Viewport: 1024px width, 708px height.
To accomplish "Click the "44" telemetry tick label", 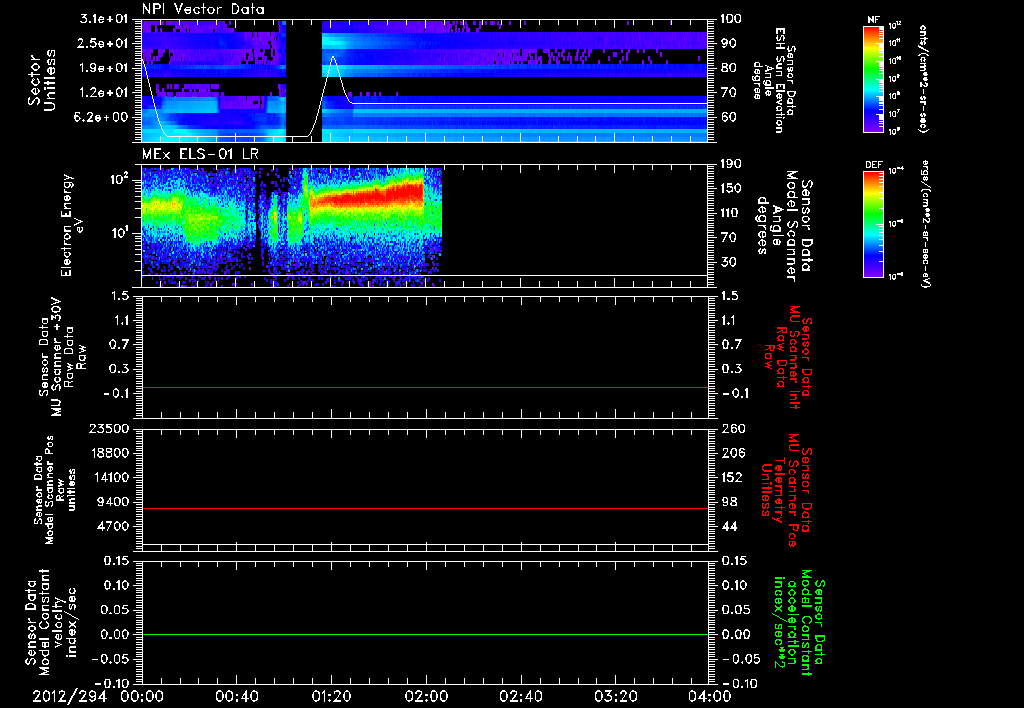I will tap(729, 526).
